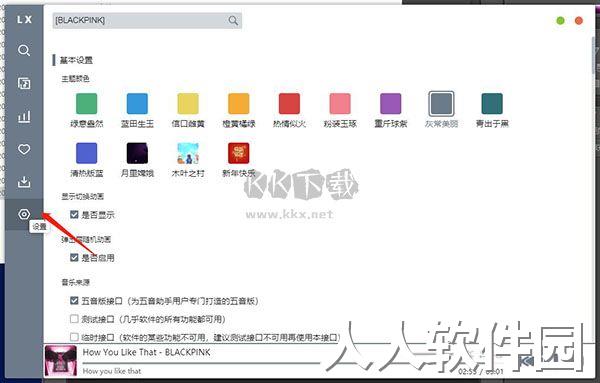Viewport: 600px width, 383px height.
Task: Open the download sidebar icon
Action: (x=24, y=182)
